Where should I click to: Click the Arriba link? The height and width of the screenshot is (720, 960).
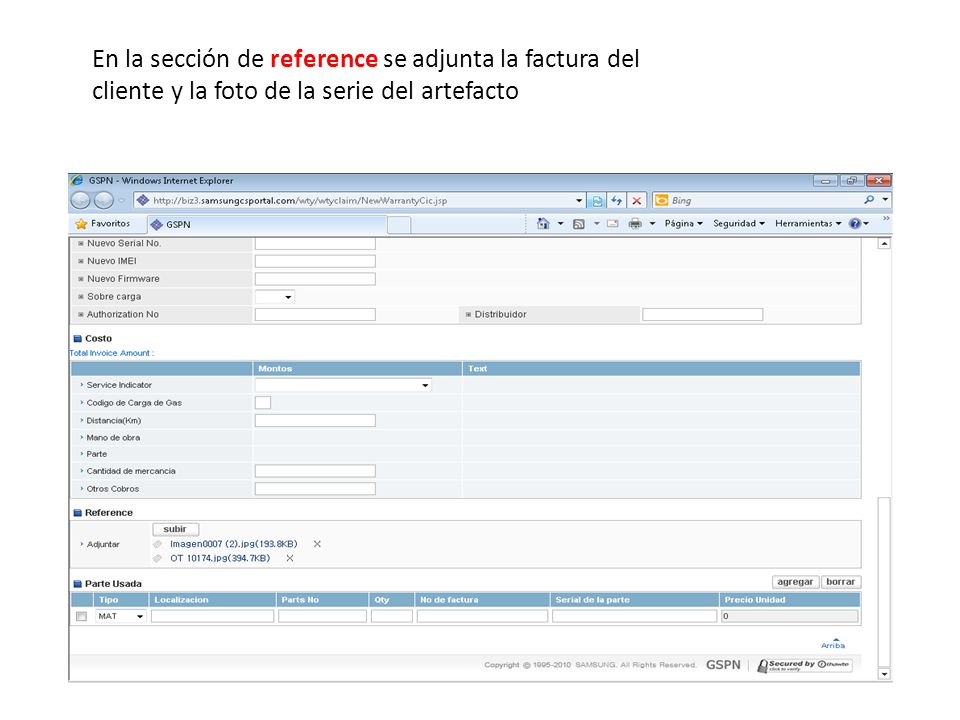click(833, 643)
